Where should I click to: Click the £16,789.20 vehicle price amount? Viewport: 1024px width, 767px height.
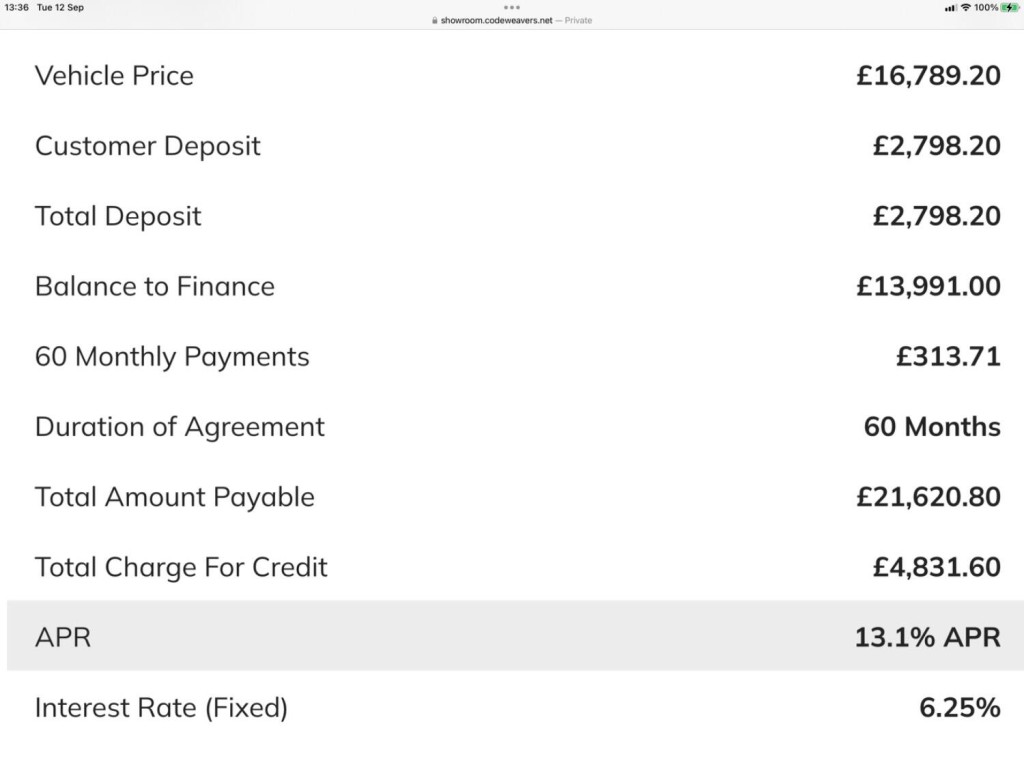[929, 76]
